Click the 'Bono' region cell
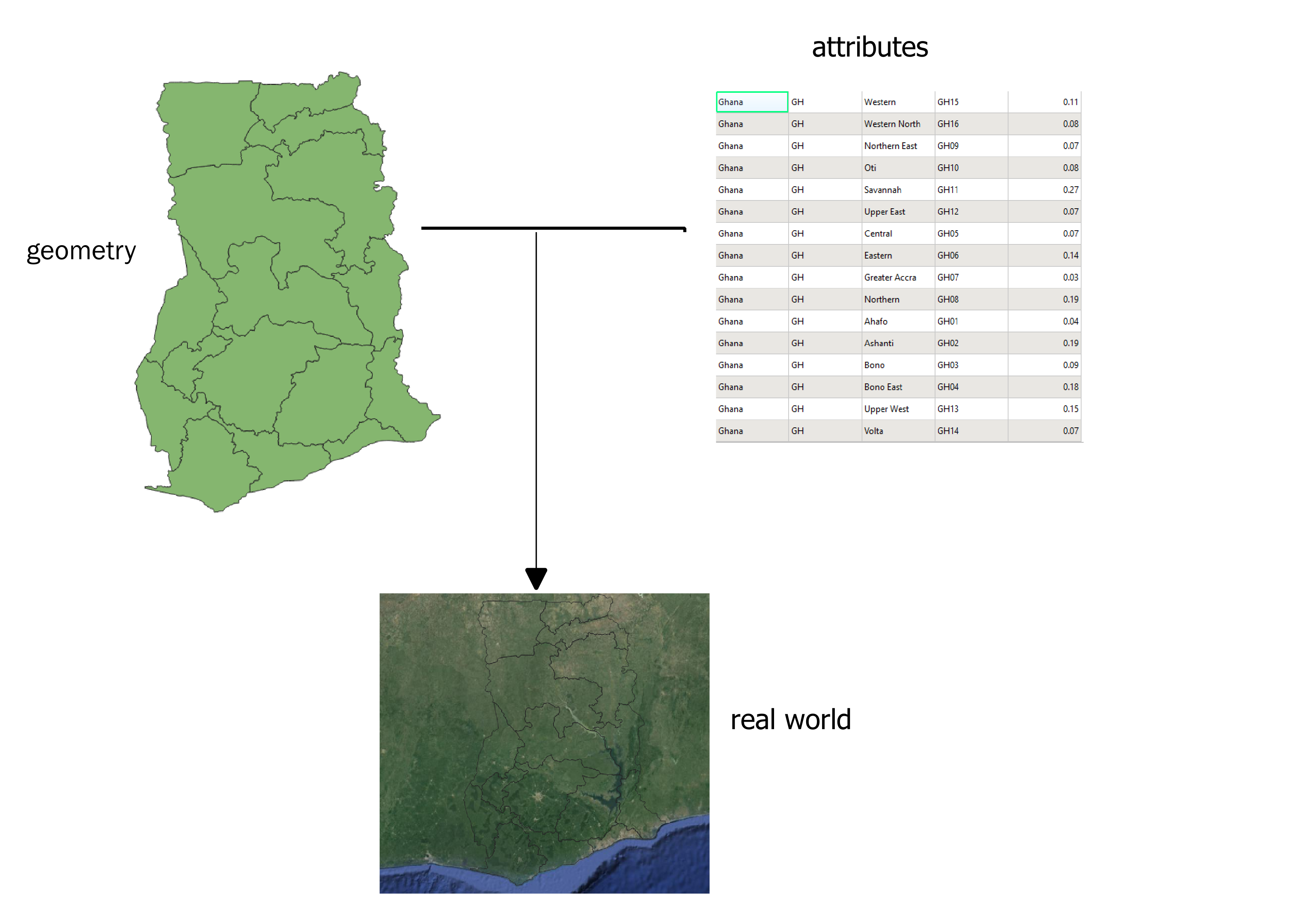 click(x=898, y=365)
